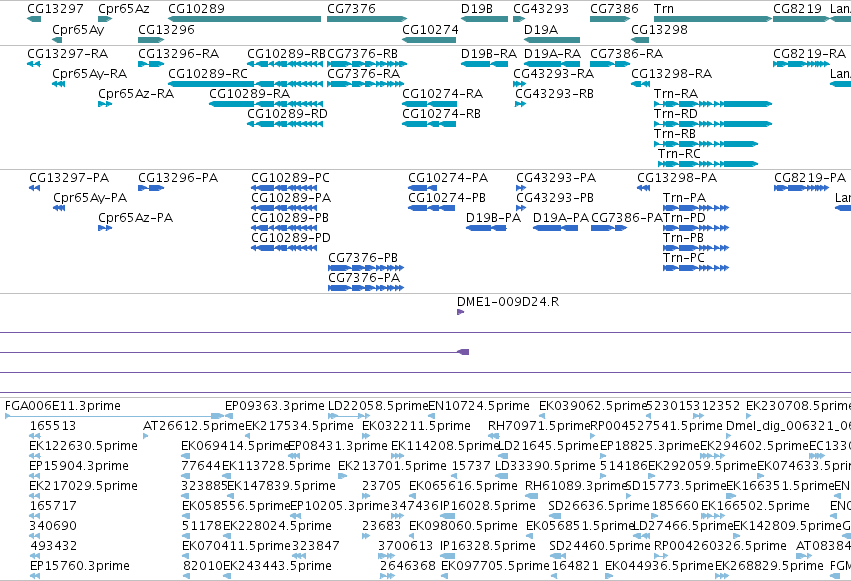Select the D19A-PA protein label
The width and height of the screenshot is (851, 581).
tap(561, 218)
